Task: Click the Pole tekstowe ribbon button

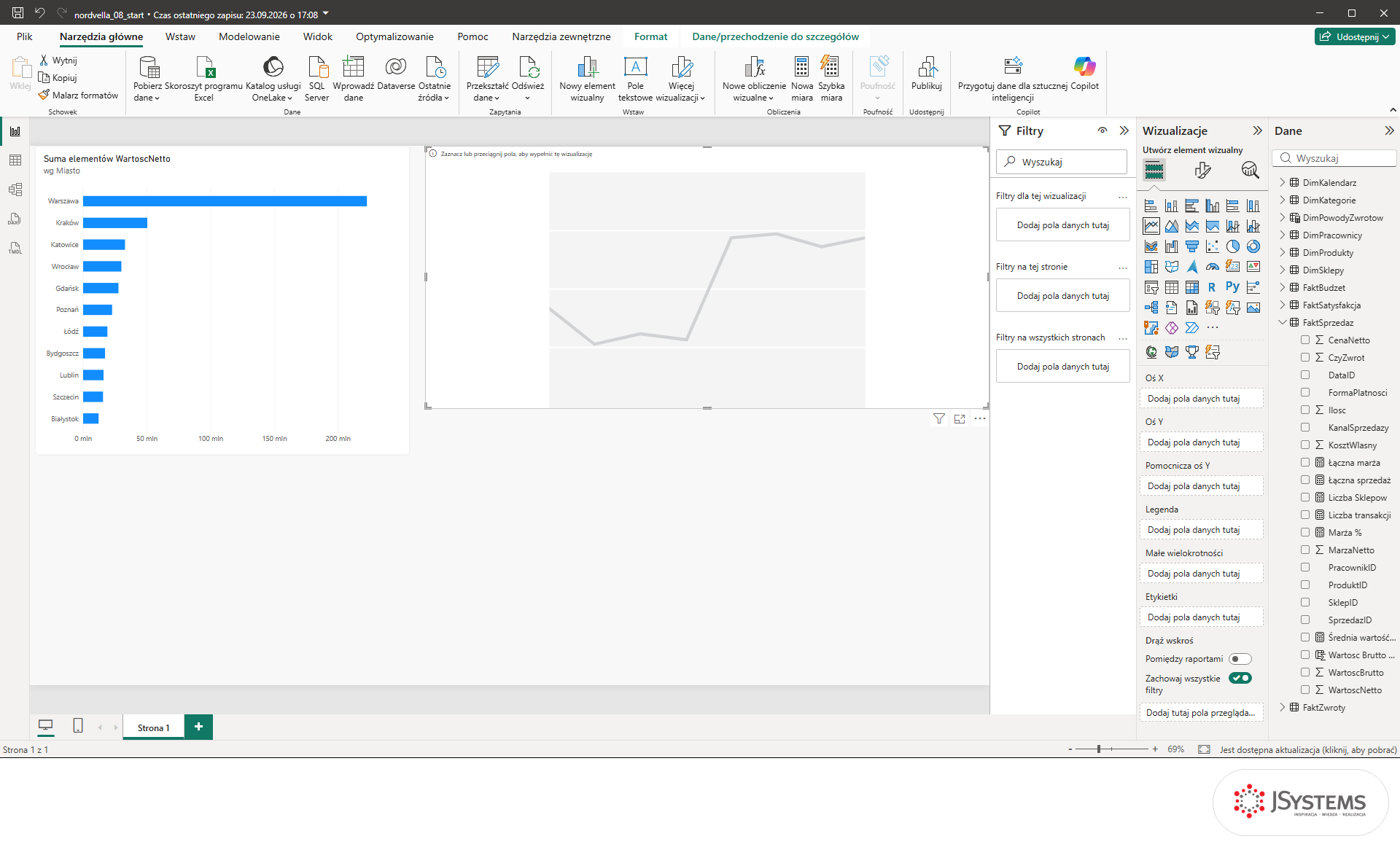Action: coord(635,79)
